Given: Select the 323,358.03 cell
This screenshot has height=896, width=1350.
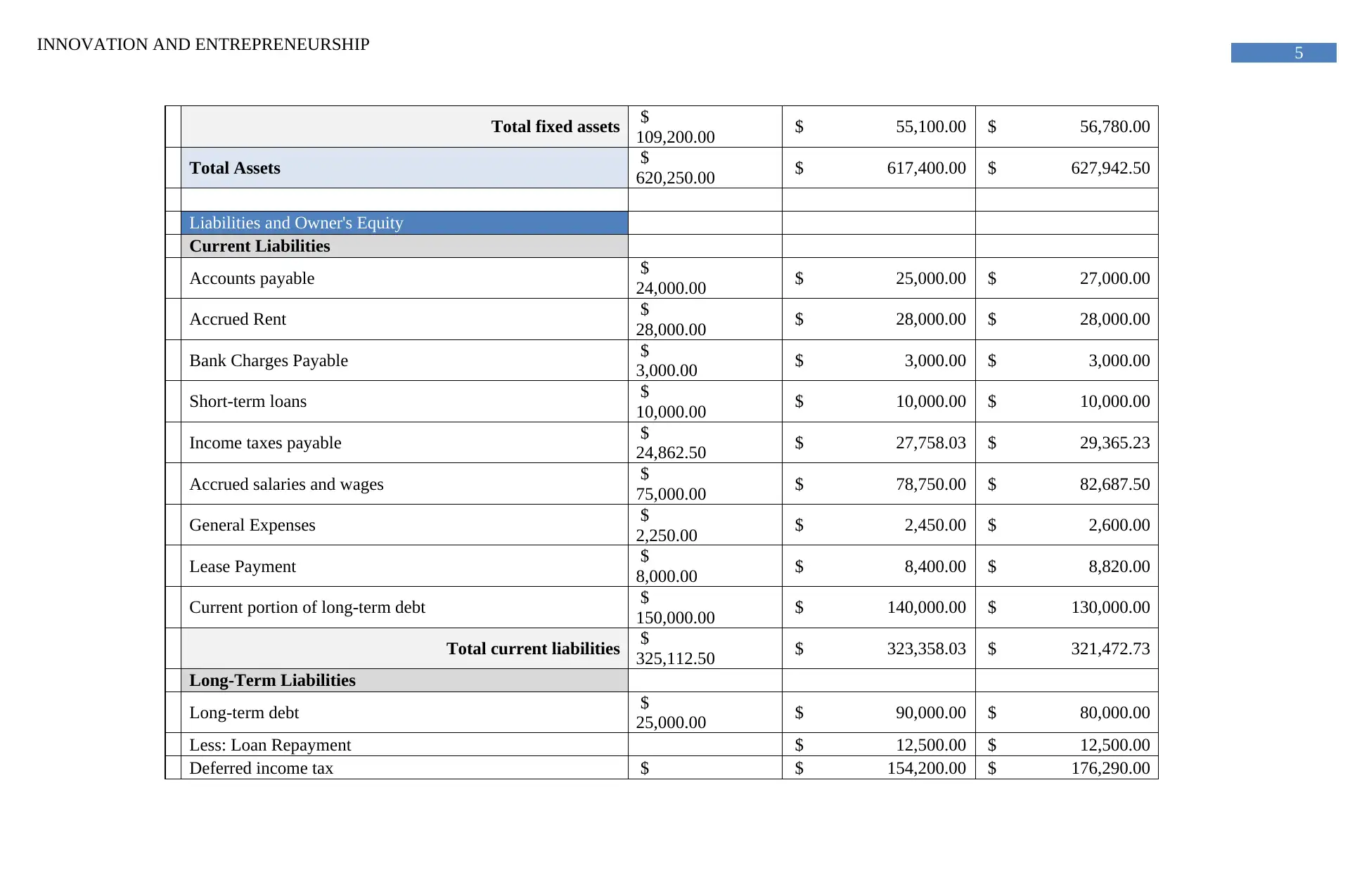Looking at the screenshot, I should point(879,649).
